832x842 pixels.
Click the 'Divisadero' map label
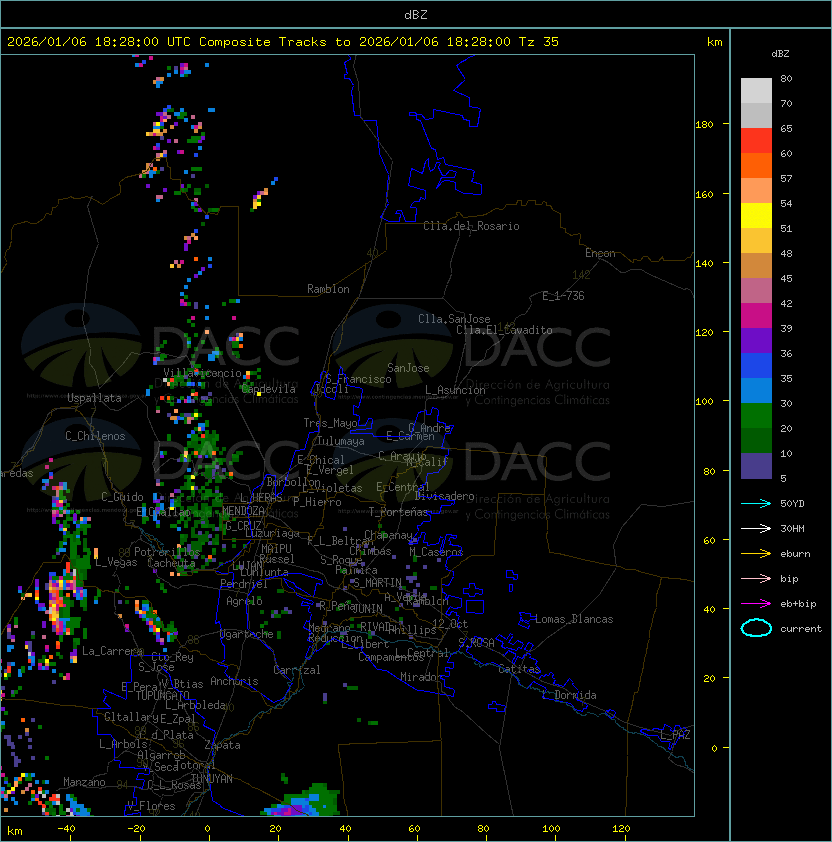[445, 496]
